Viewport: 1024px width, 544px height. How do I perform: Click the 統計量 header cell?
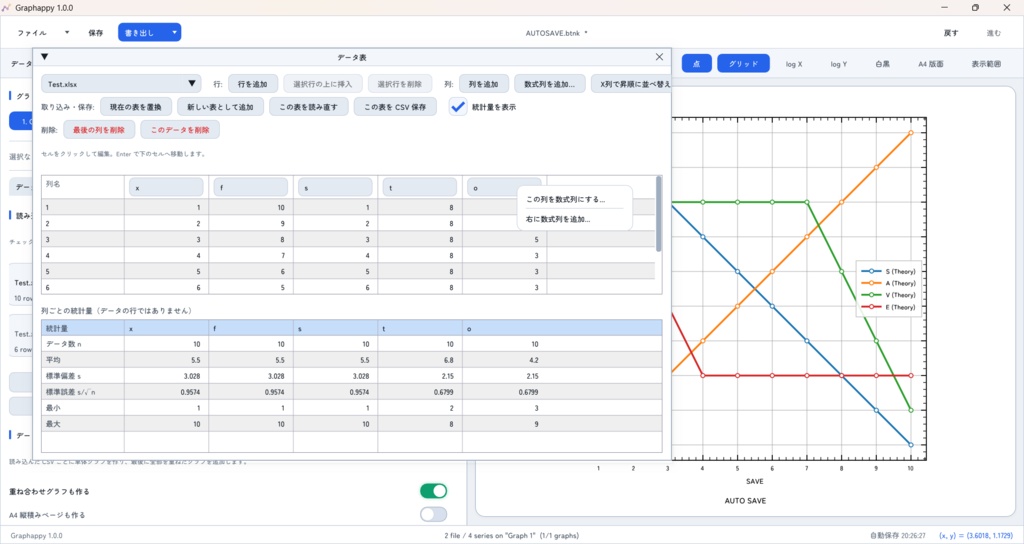[83, 328]
